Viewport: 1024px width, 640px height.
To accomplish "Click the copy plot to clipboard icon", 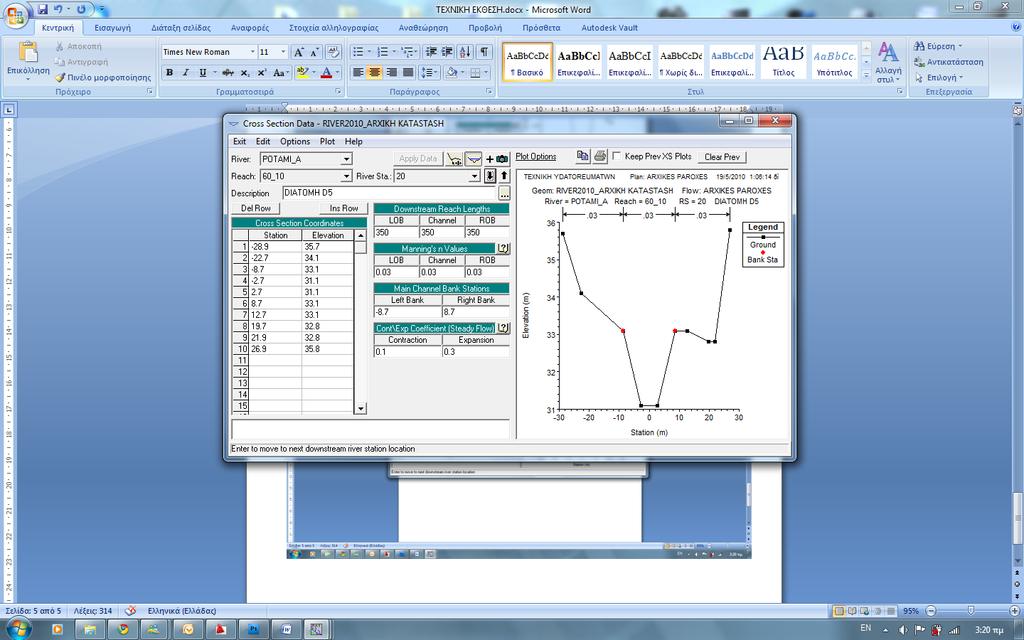I will (x=583, y=156).
